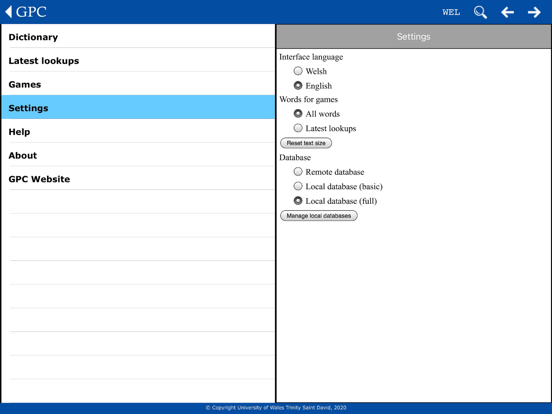Go forward with the right arrow icon
Image resolution: width=552 pixels, height=414 pixels.
pos(534,12)
